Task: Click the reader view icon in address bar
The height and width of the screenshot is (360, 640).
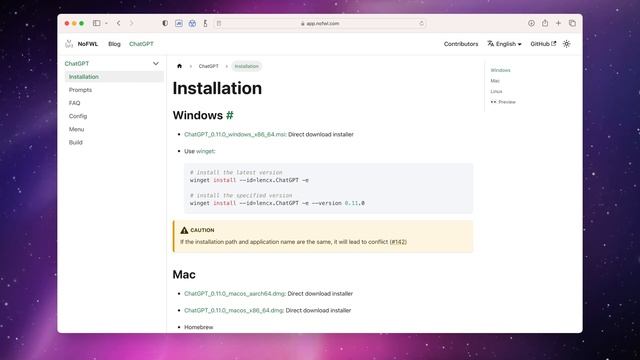Action: 219,23
